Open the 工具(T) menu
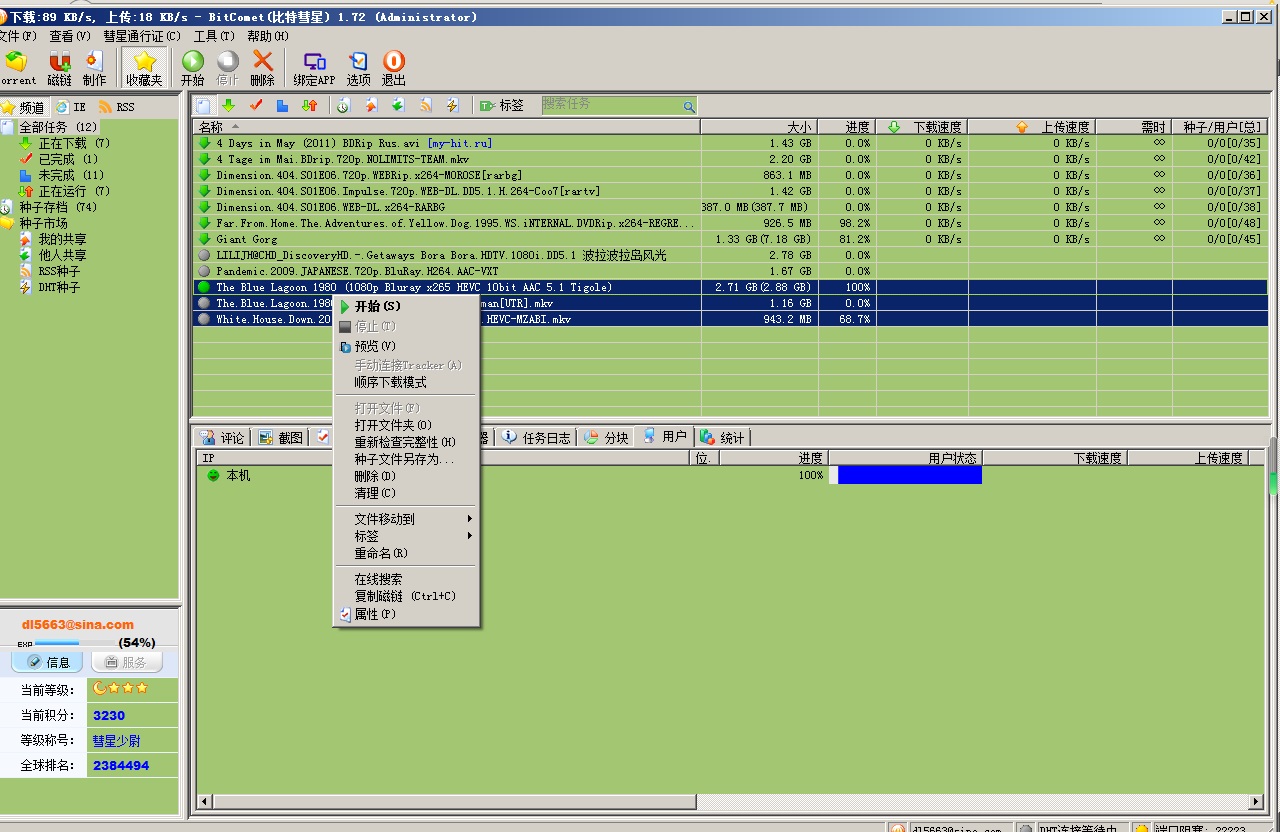 point(214,36)
